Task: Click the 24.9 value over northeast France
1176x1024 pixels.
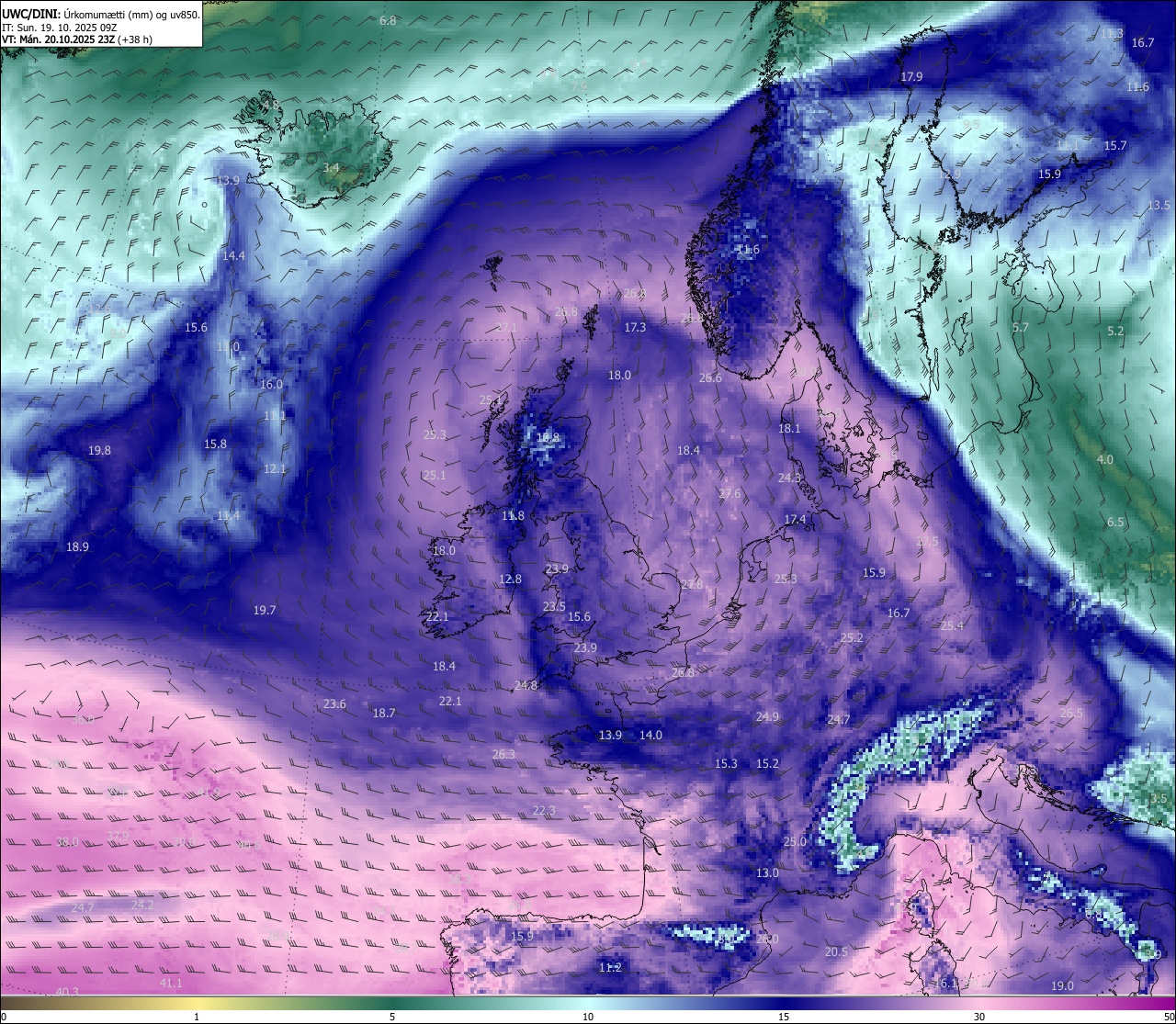Action: [767, 717]
